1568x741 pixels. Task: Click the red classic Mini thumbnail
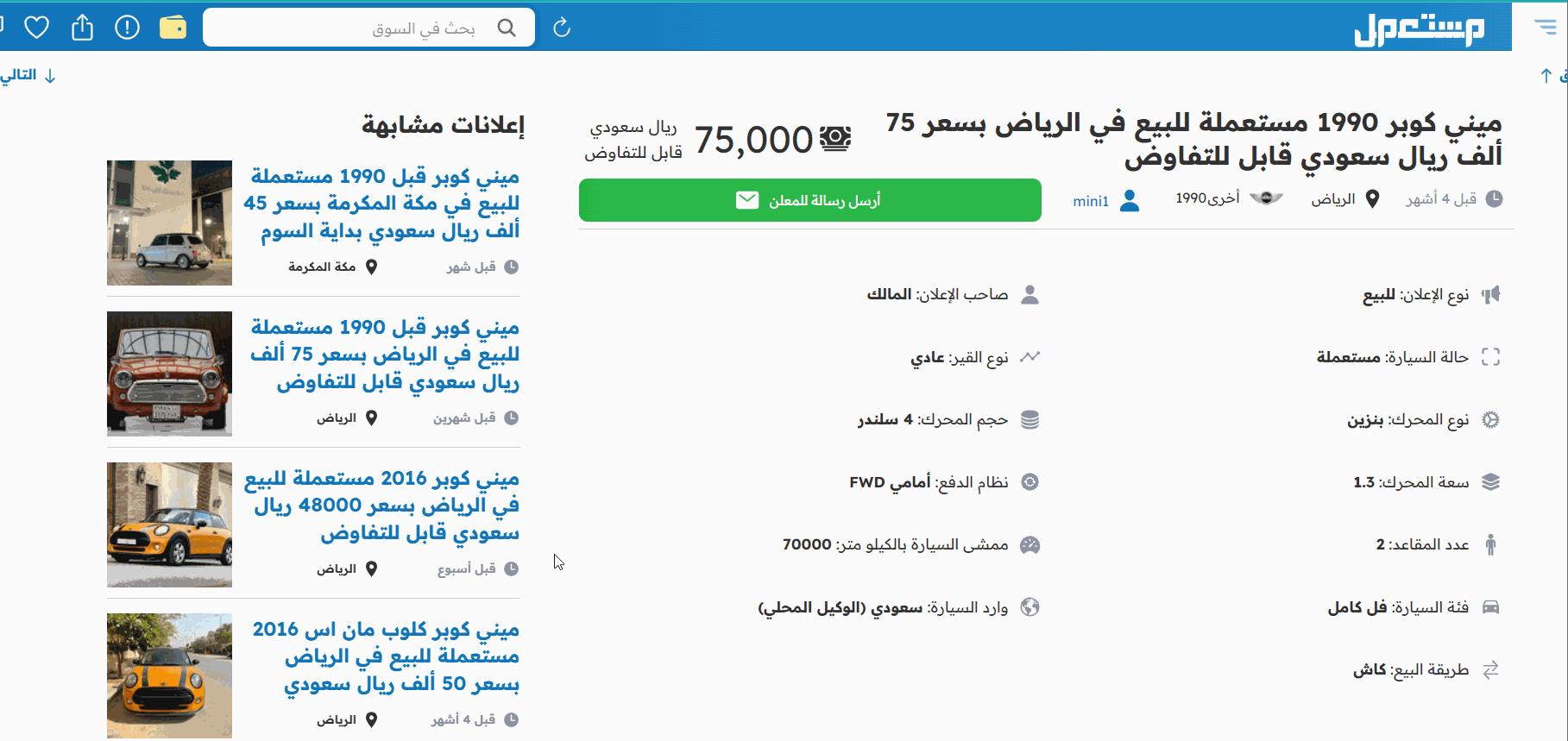[169, 374]
